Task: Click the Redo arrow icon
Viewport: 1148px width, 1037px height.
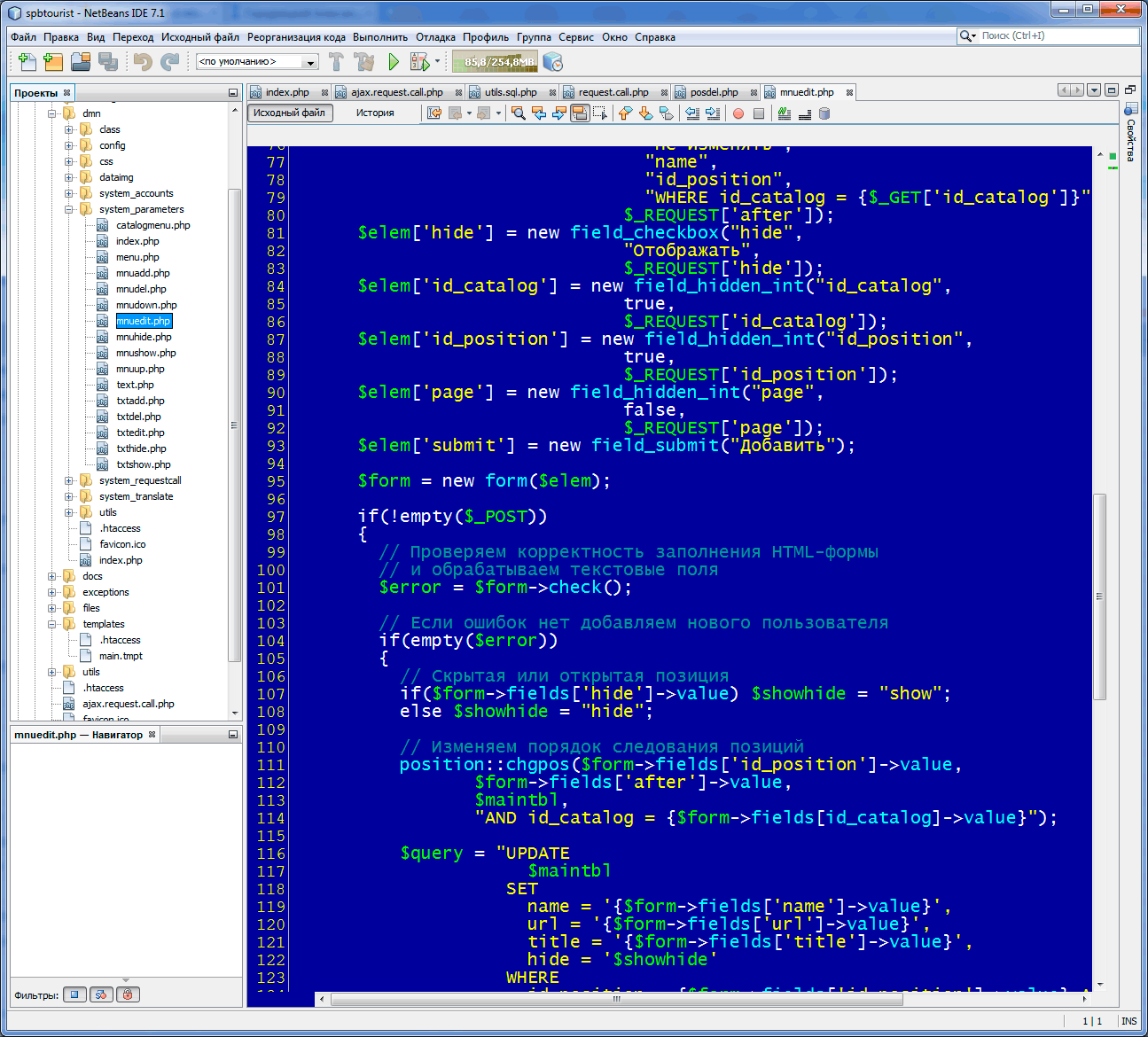Action: (170, 62)
